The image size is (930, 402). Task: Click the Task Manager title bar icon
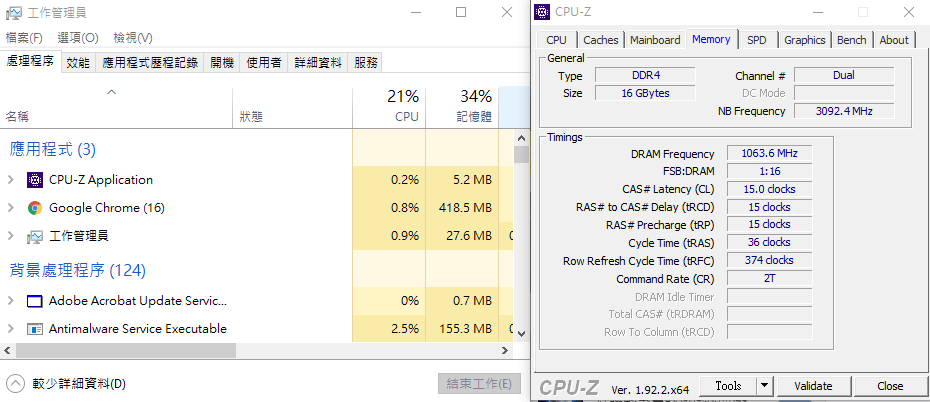pos(14,12)
